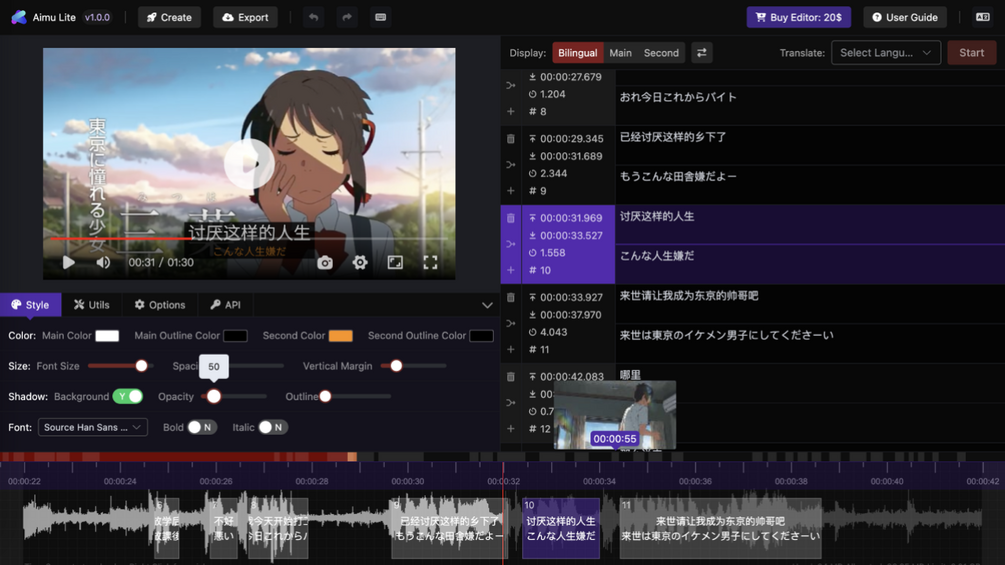Add subtitle after number 8 plus icon
The height and width of the screenshot is (565, 1005).
(x=511, y=111)
